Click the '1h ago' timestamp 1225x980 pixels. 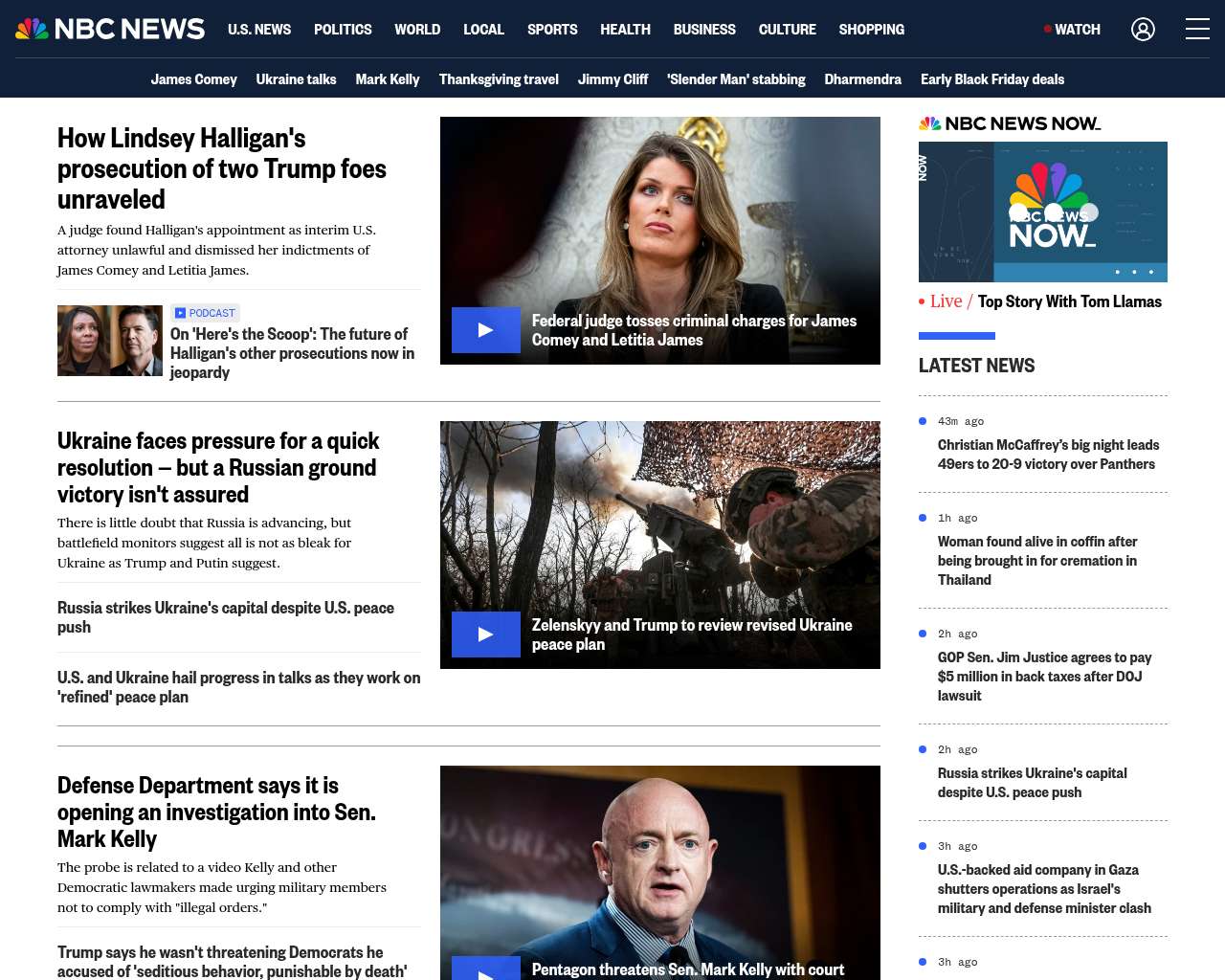click(958, 518)
